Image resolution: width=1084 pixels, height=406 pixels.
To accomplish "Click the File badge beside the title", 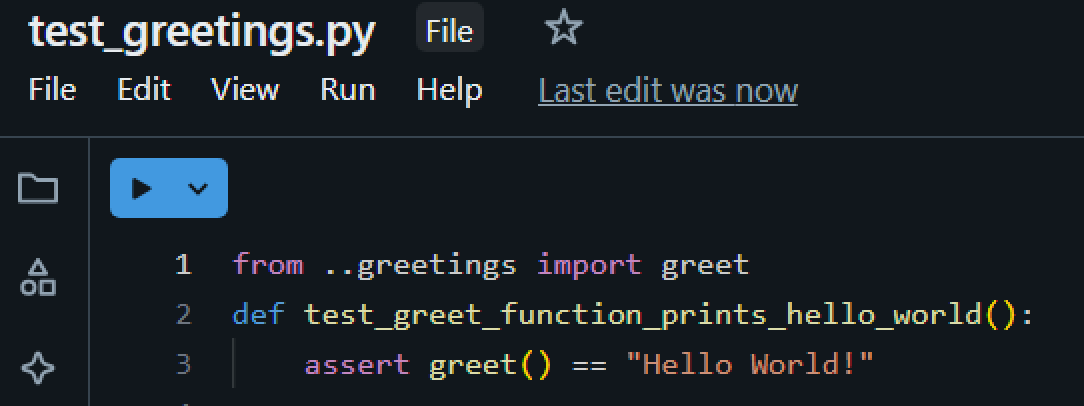I will (x=449, y=31).
